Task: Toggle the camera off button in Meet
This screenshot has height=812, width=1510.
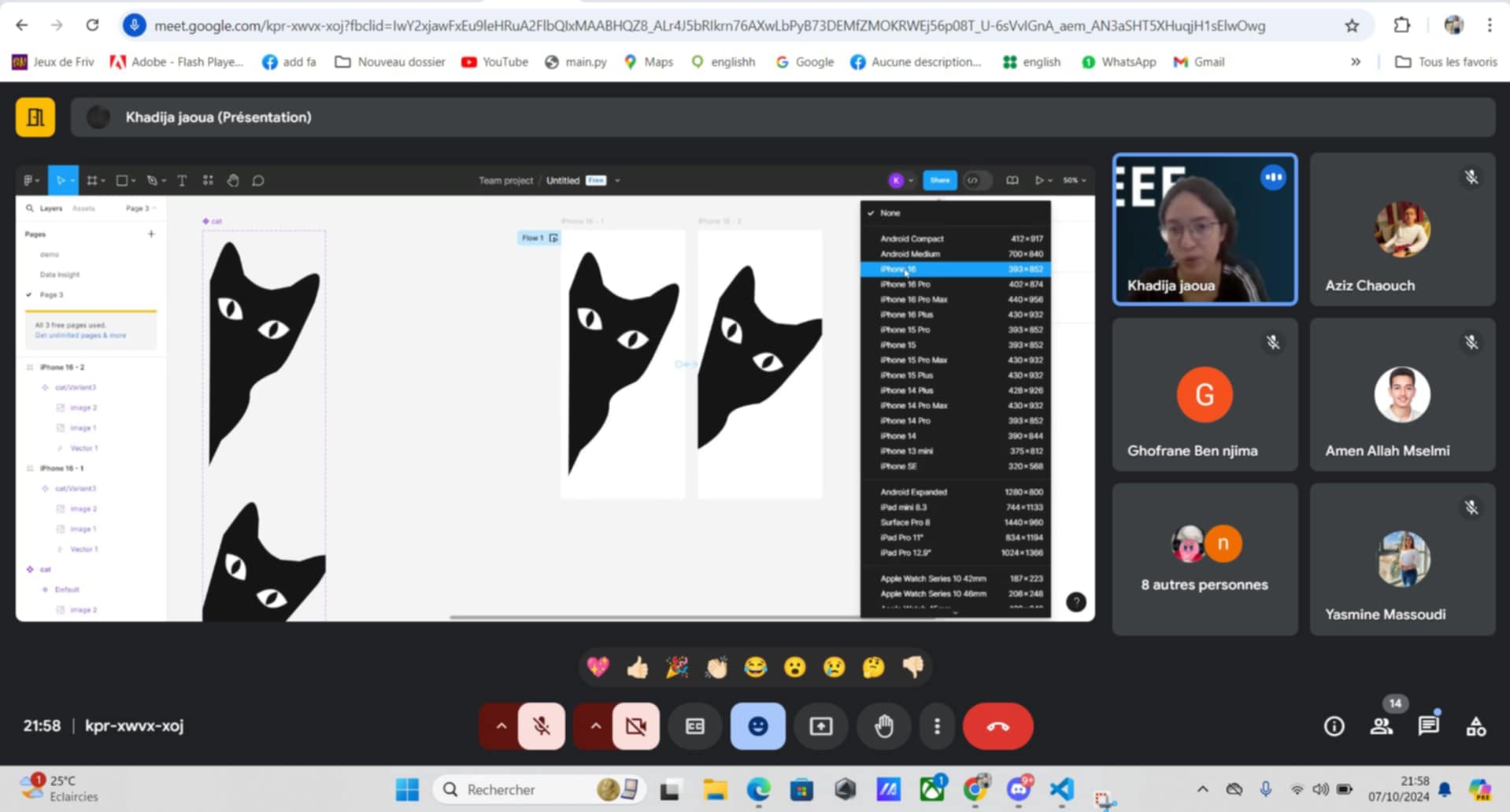Action: coord(635,725)
